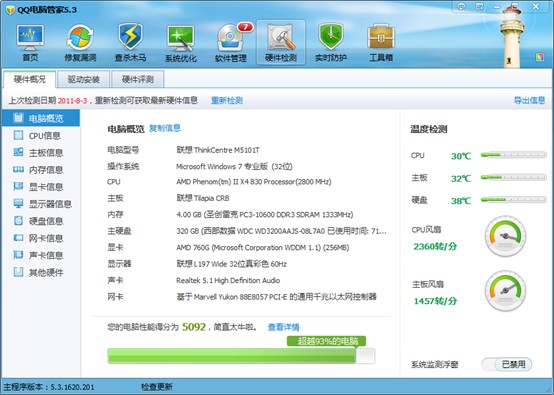This screenshot has height=395, width=554.
Task: Click Realtek 5.1 High Definition Audio text
Action: (x=228, y=281)
